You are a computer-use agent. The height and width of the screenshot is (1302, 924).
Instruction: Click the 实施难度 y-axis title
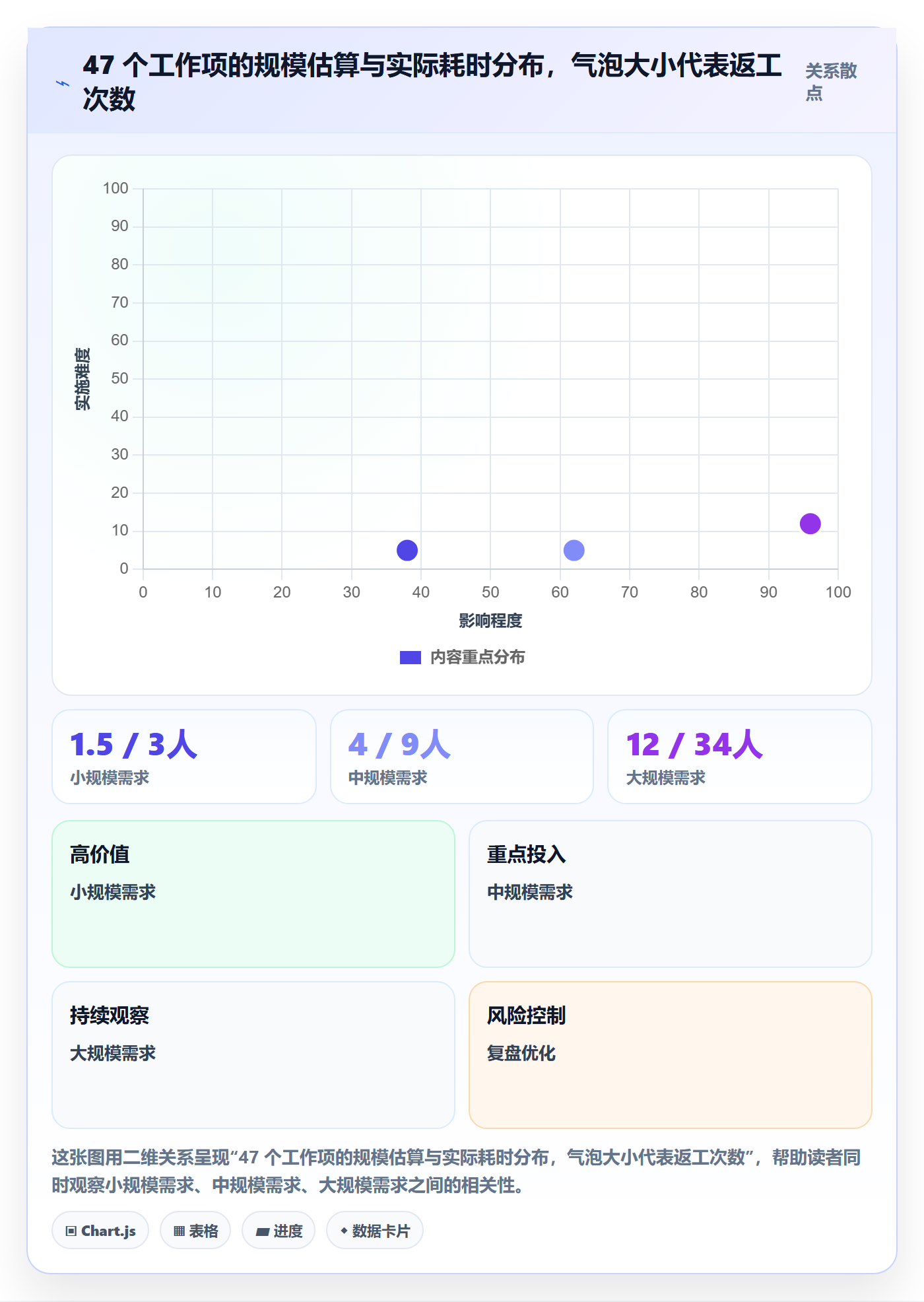82,379
